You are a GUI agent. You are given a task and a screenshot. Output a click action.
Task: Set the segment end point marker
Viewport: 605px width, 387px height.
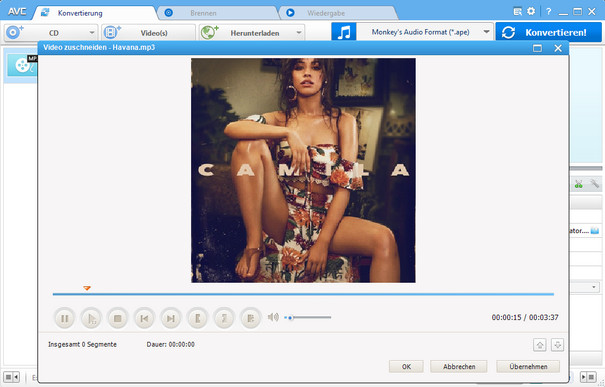(x=224, y=318)
